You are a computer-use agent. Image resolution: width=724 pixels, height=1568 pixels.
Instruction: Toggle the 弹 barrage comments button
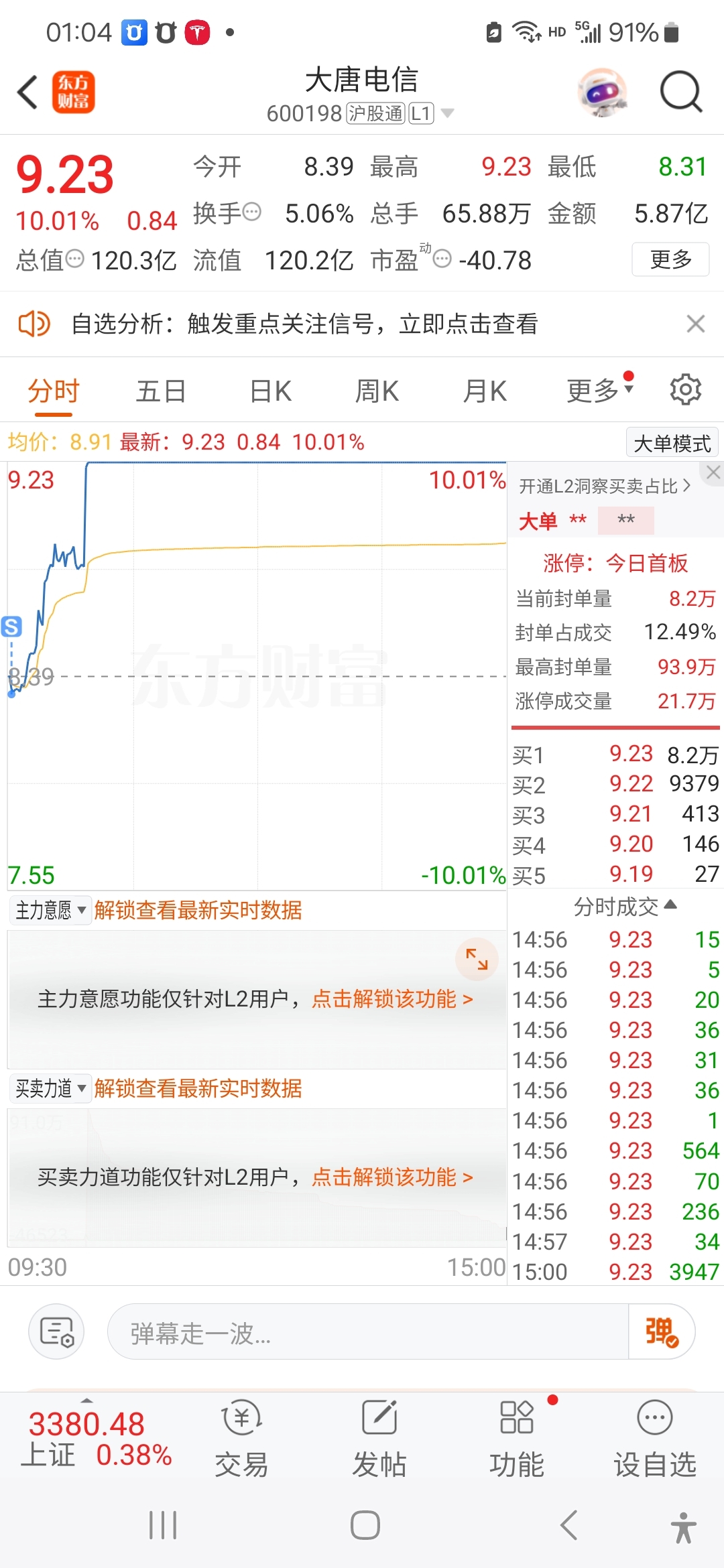[661, 1331]
